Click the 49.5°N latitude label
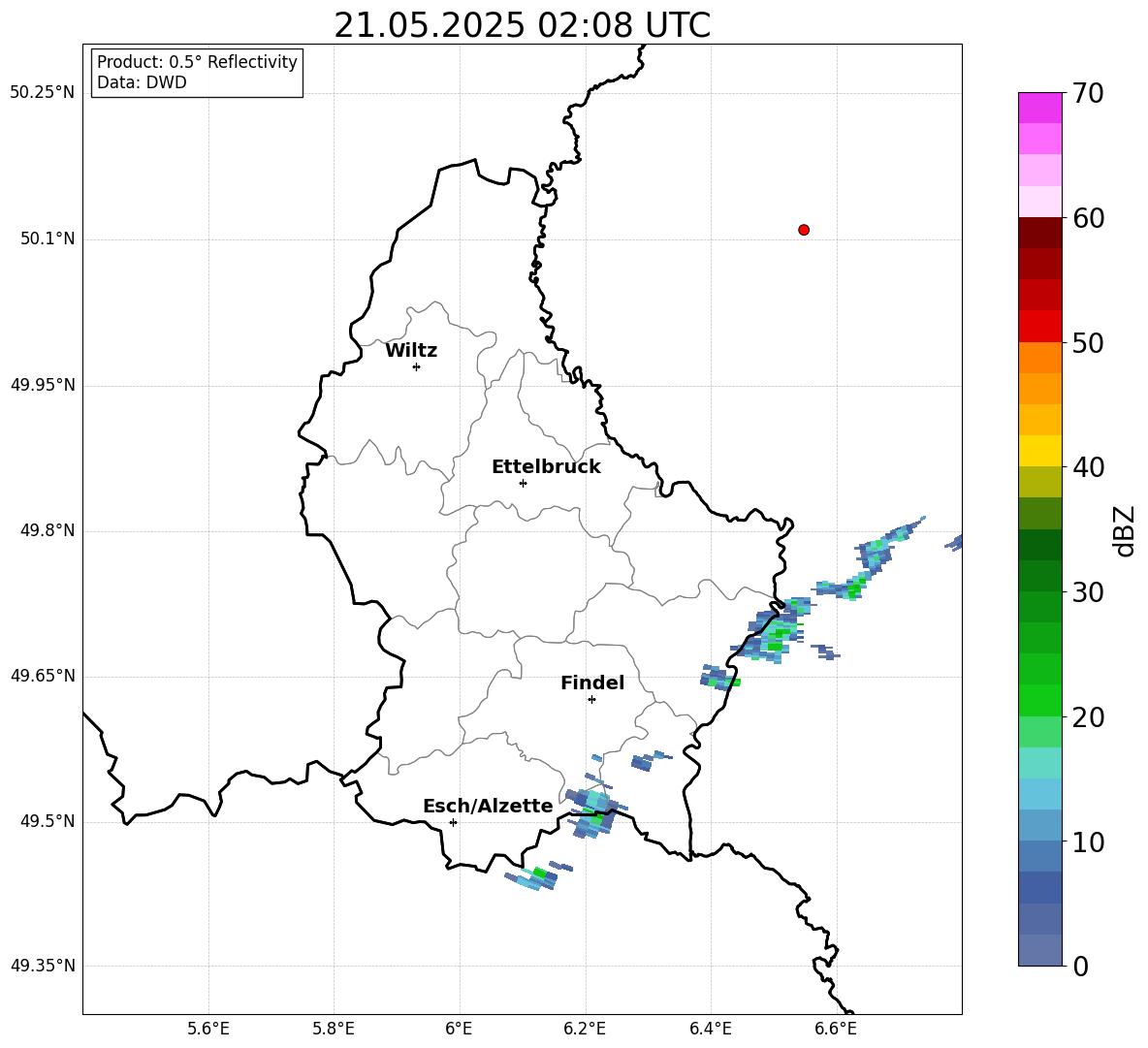The height and width of the screenshot is (1048, 1148). (47, 821)
